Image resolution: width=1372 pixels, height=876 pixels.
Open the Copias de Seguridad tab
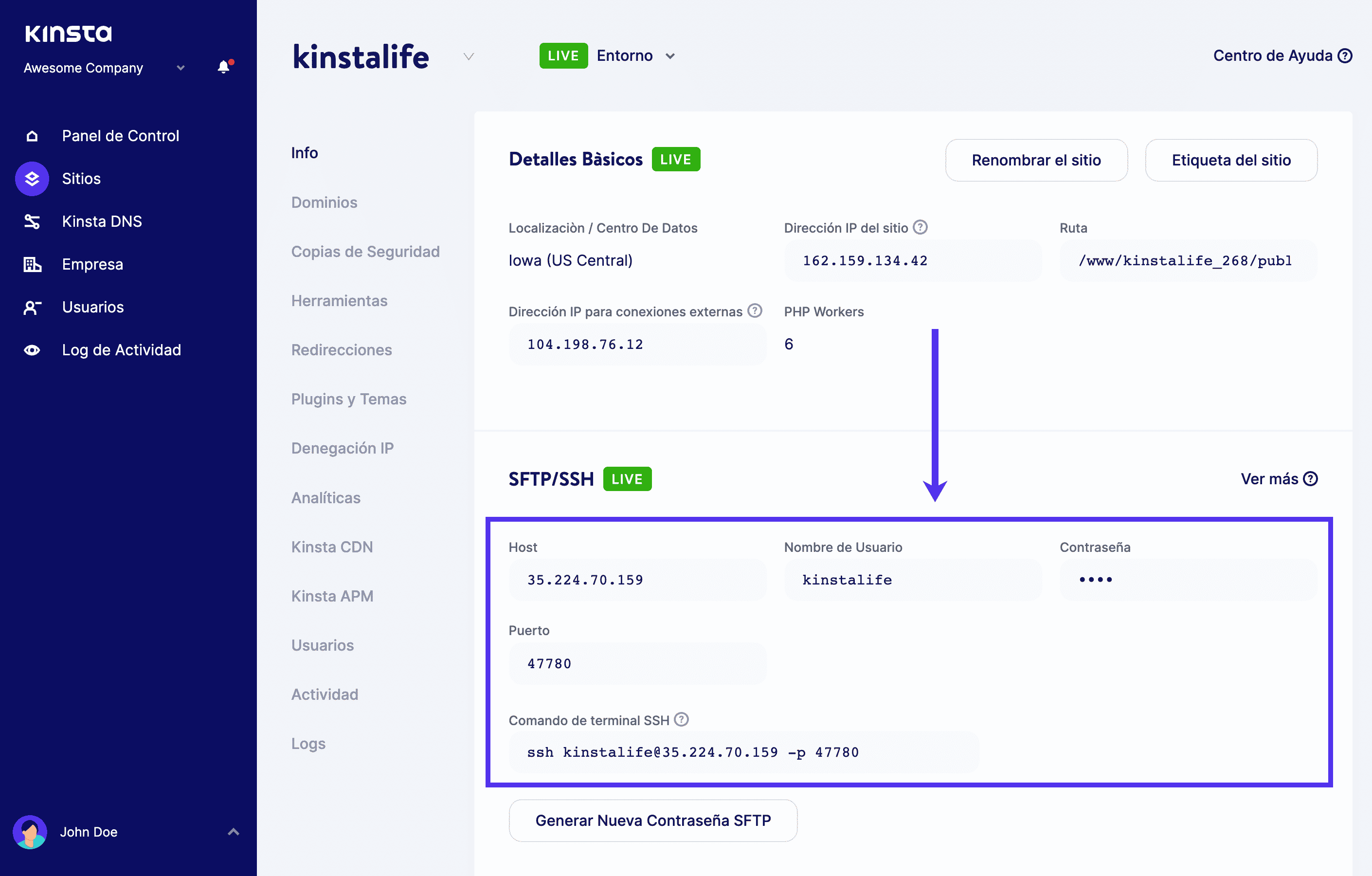pyautogui.click(x=365, y=251)
